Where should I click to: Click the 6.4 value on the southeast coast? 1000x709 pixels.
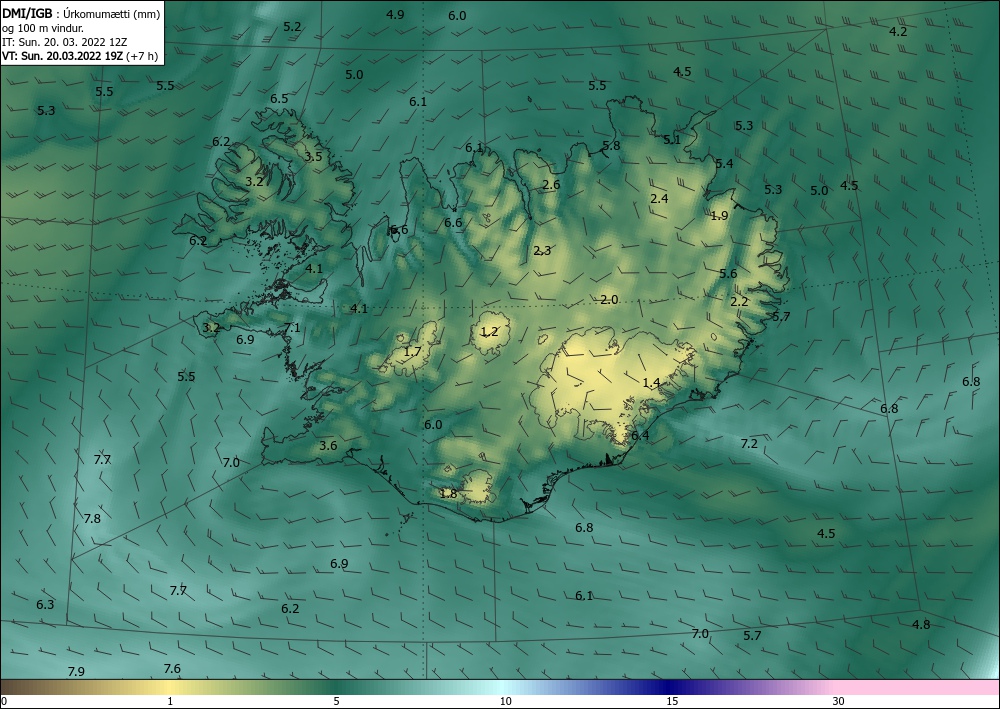coord(640,435)
